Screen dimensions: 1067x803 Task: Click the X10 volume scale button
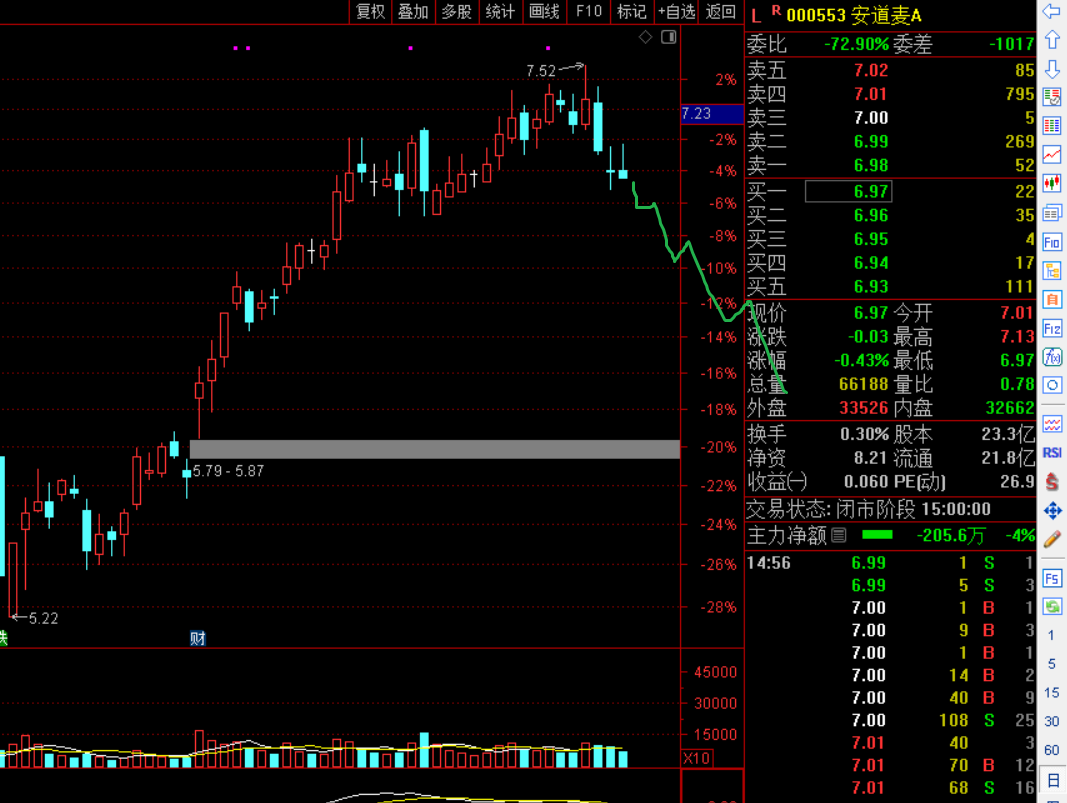pyautogui.click(x=696, y=758)
